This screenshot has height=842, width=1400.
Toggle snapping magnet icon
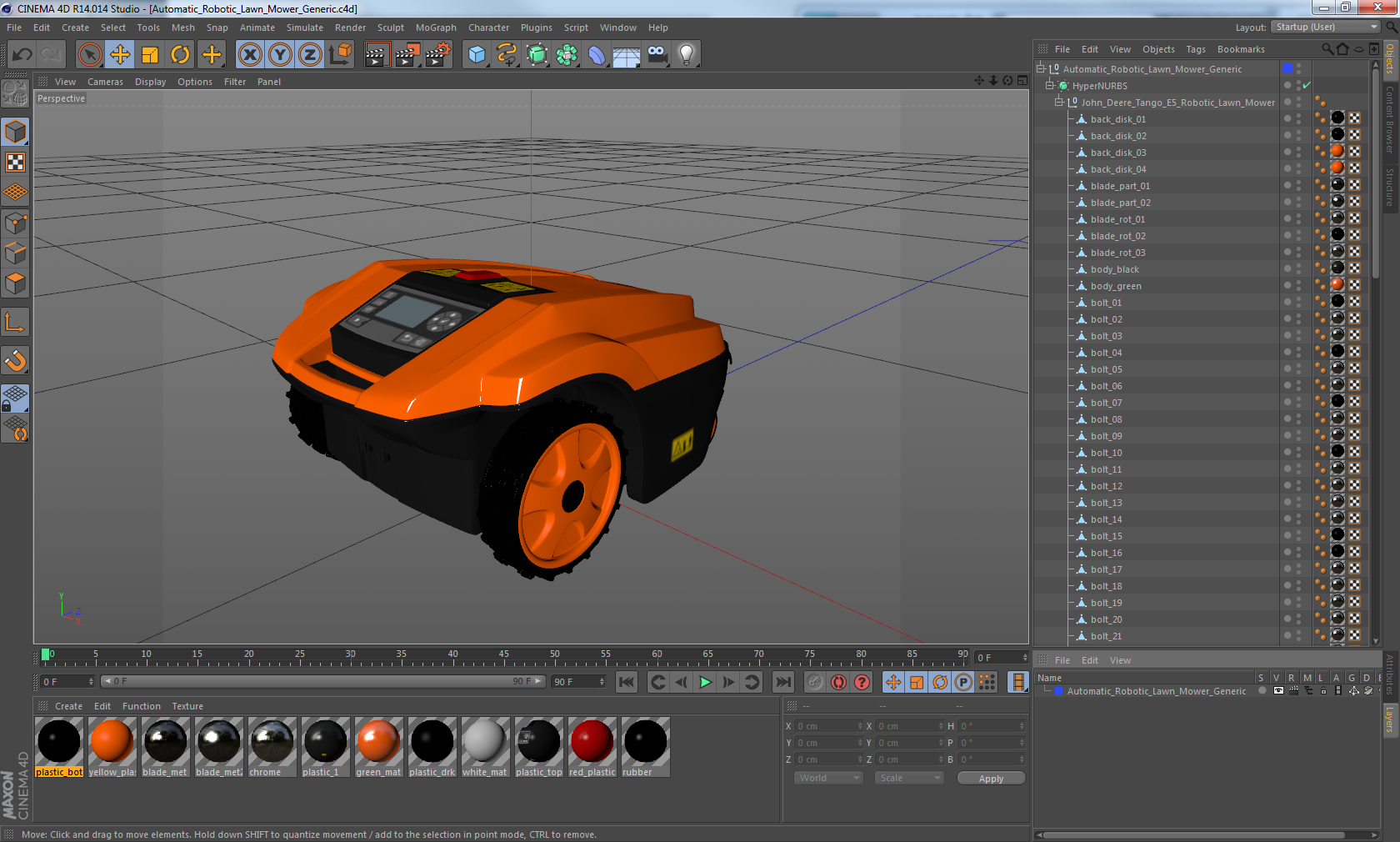pyautogui.click(x=16, y=360)
